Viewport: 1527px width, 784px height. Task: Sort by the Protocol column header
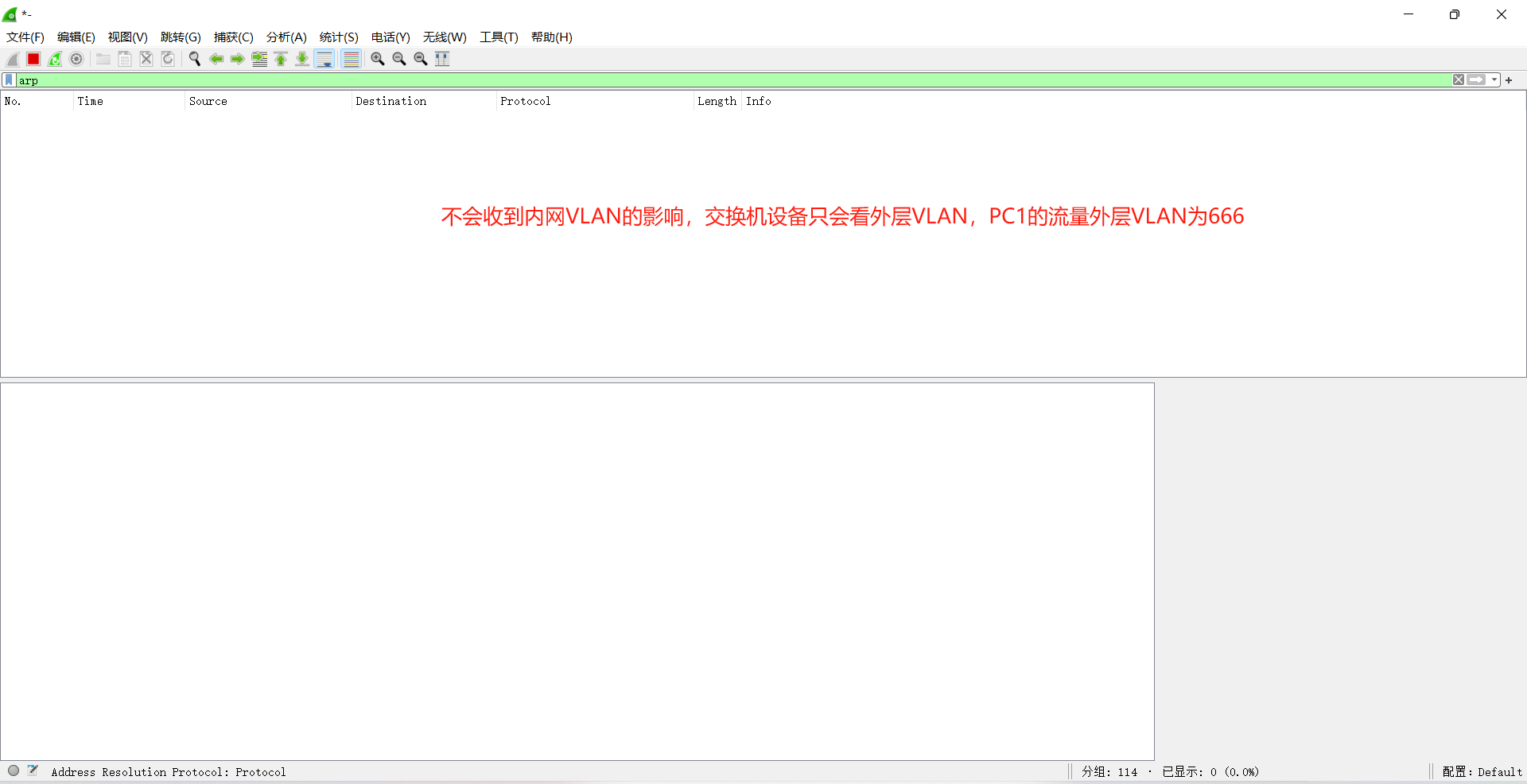click(595, 101)
